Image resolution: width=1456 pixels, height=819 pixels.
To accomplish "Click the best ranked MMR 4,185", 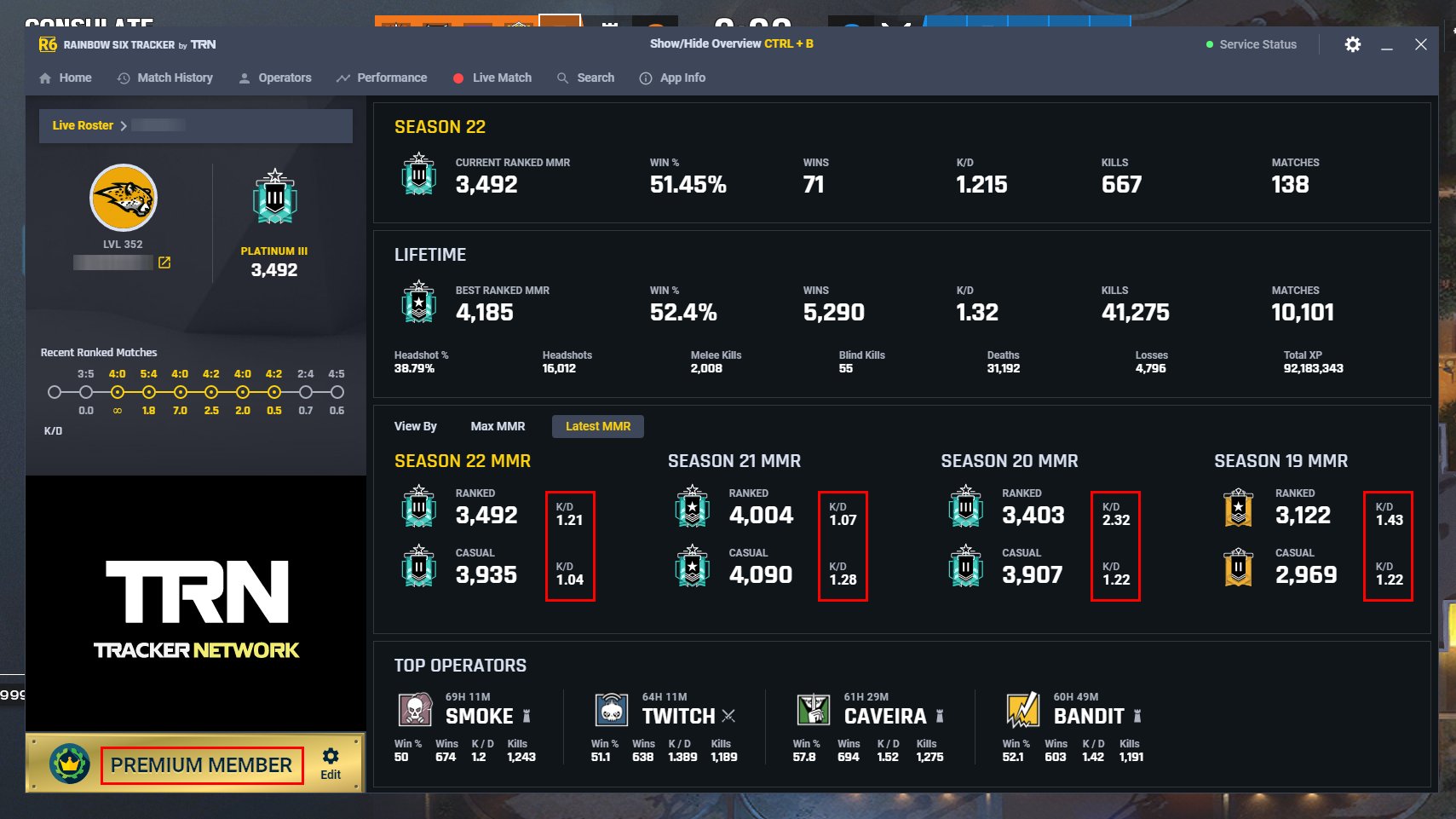I will tap(485, 312).
